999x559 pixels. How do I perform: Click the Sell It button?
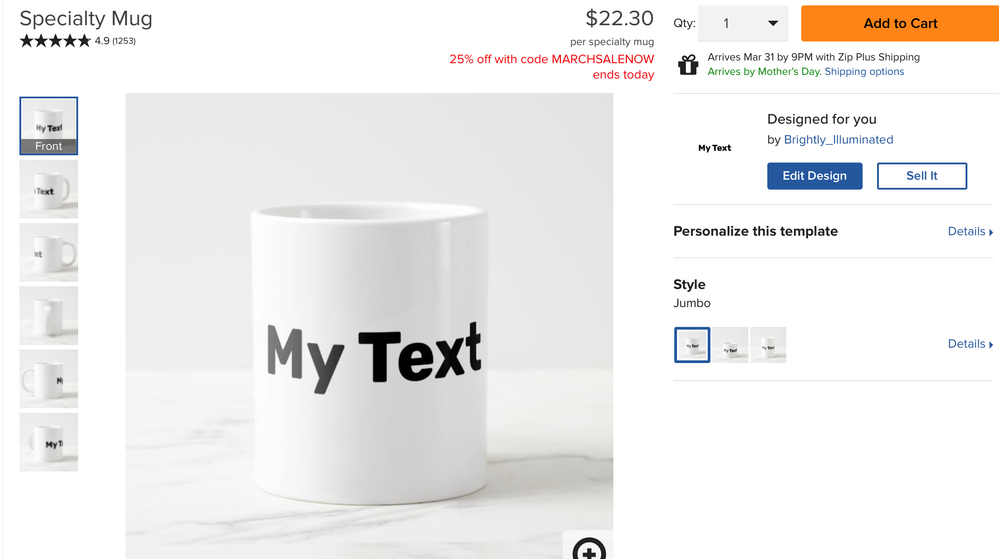click(x=921, y=176)
